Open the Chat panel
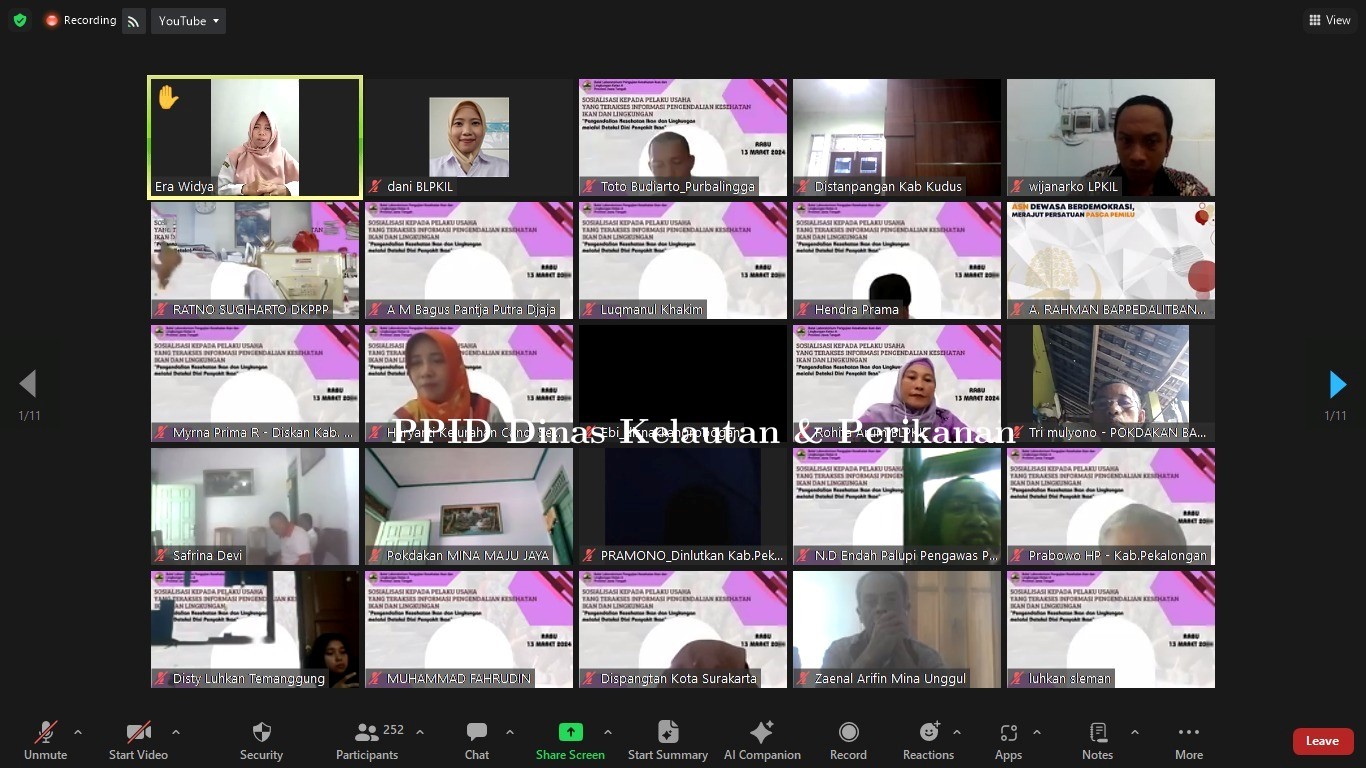 [477, 740]
